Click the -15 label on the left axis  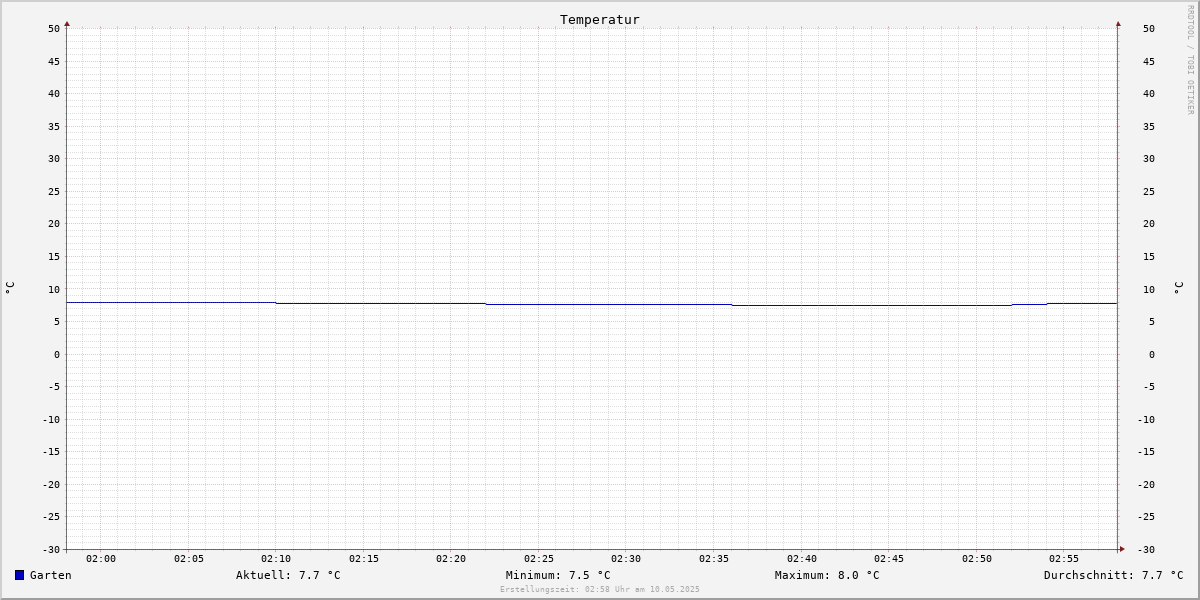[x=51, y=451]
